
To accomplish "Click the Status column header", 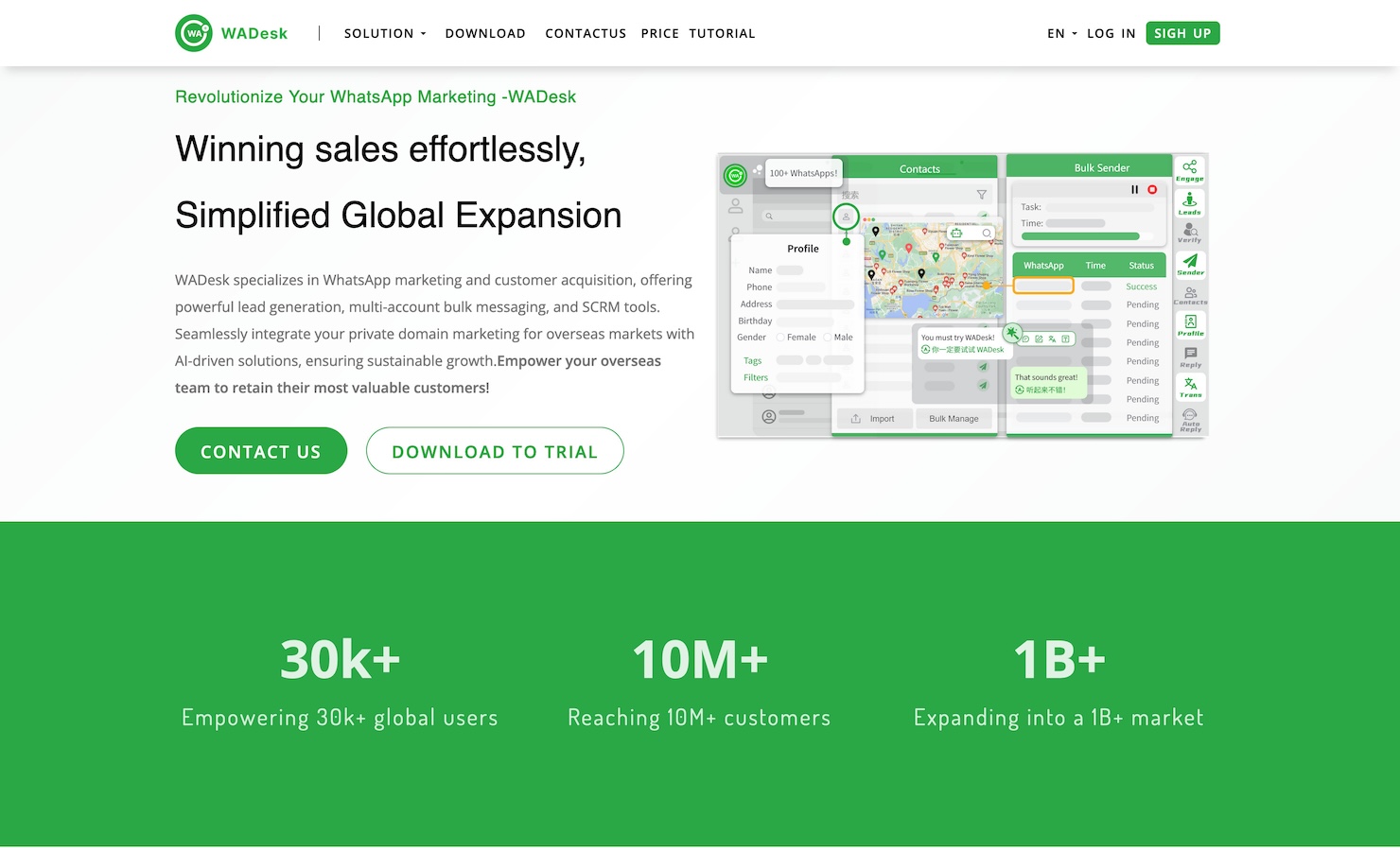I will (1141, 266).
